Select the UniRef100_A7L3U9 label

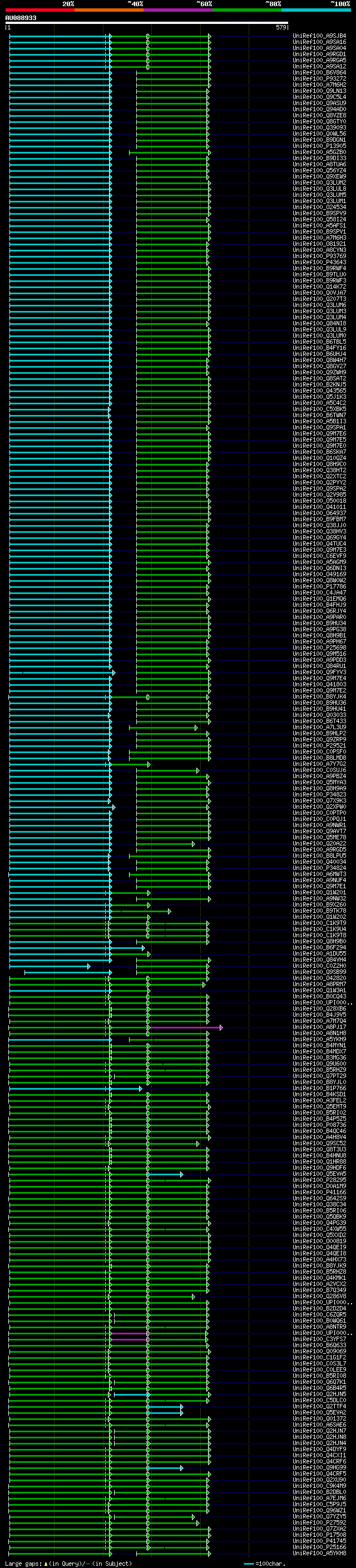pos(319,728)
